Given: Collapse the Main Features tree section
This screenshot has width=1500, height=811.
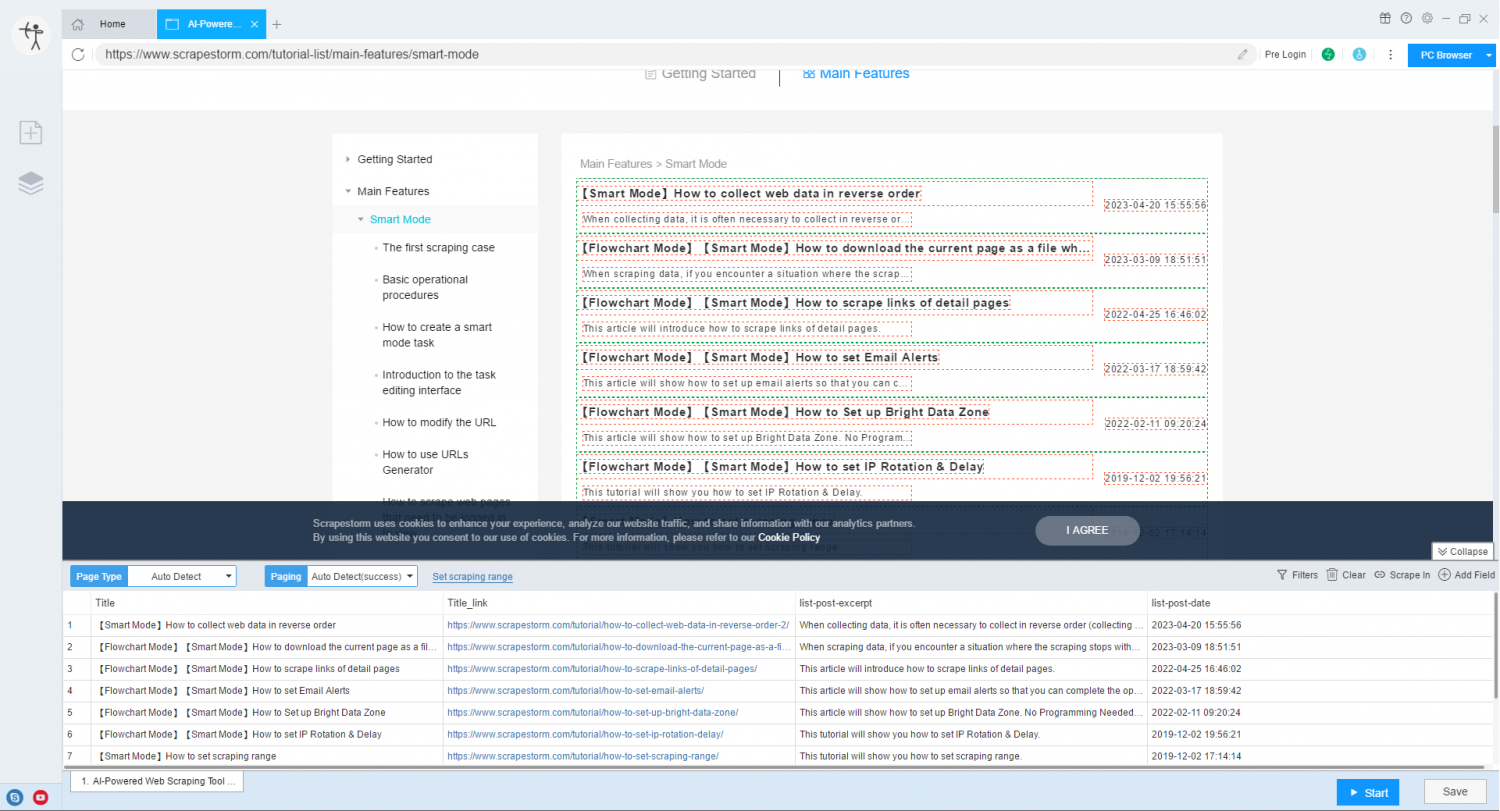Looking at the screenshot, I should 348,191.
